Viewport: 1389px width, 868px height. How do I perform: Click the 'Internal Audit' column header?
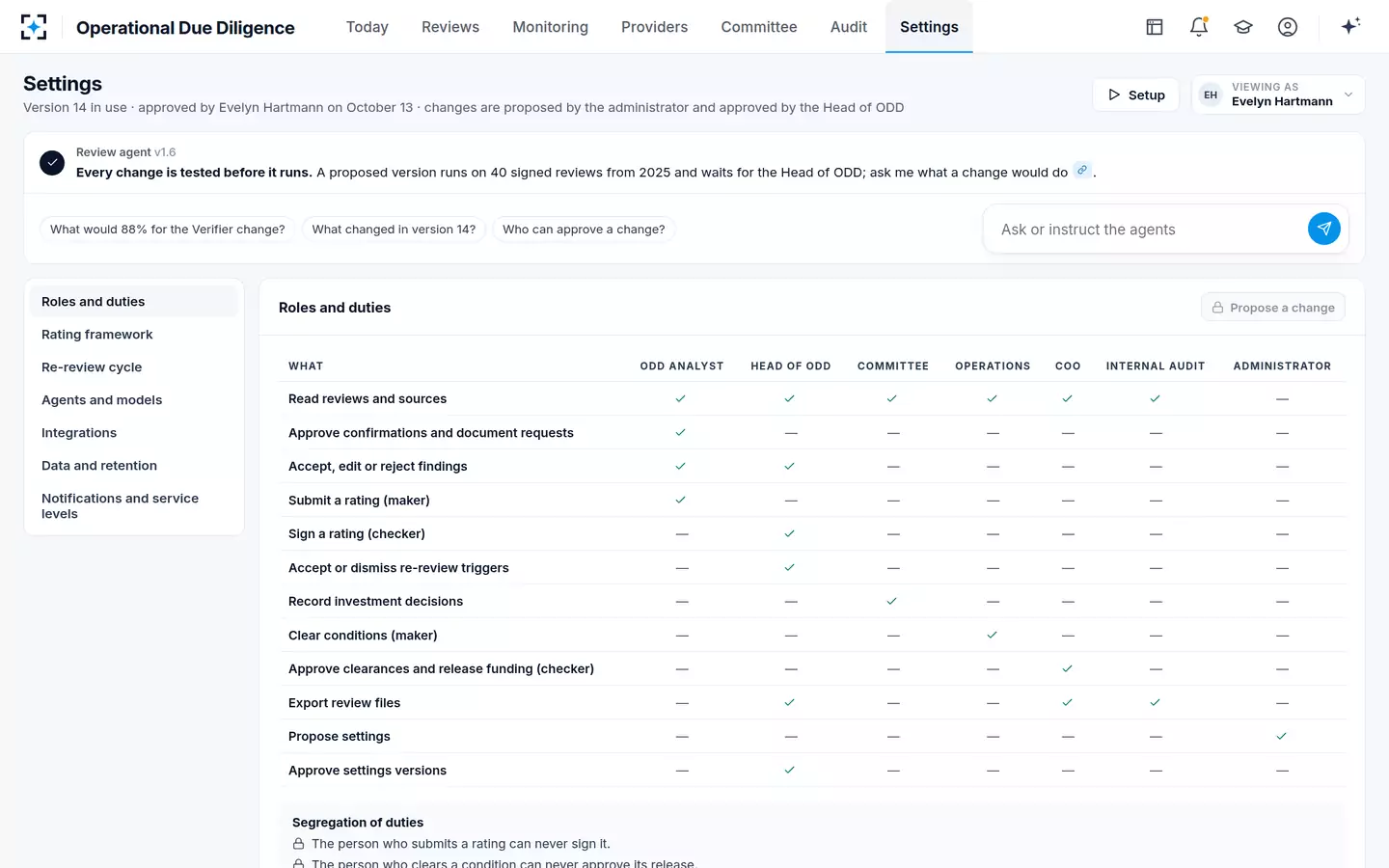1156,366
